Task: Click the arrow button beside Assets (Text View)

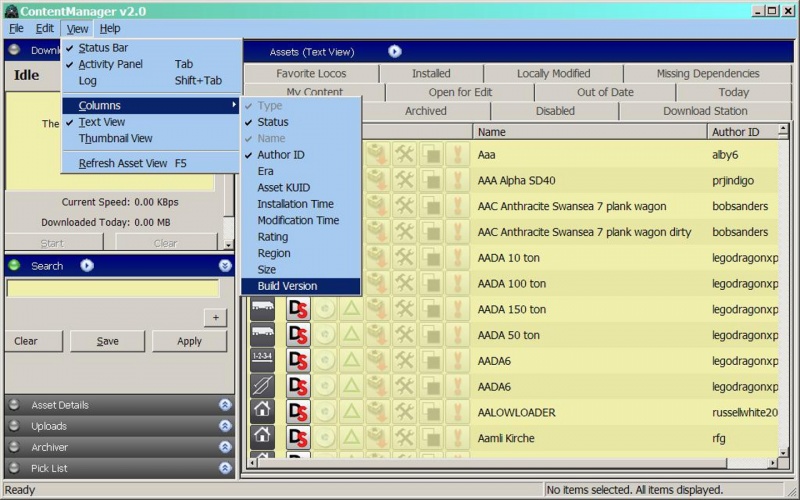Action: pos(394,52)
